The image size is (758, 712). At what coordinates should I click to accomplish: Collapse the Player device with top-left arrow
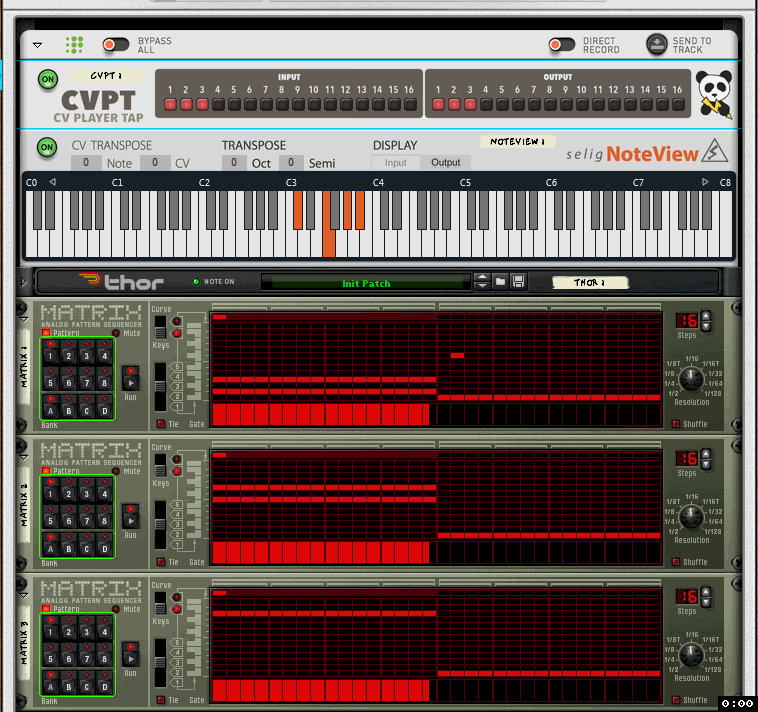tap(37, 45)
